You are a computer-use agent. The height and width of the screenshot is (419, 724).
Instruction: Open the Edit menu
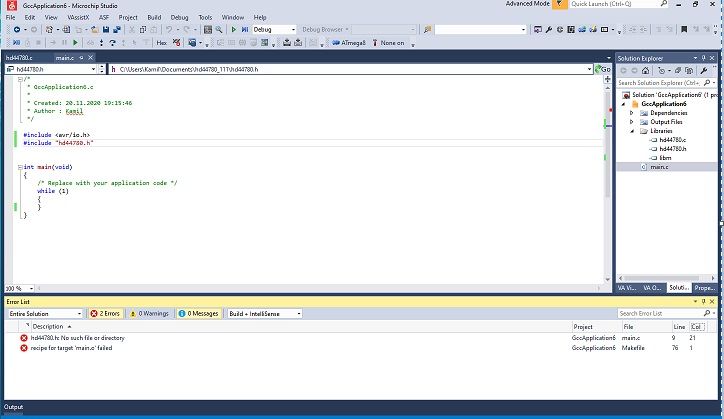(30, 18)
